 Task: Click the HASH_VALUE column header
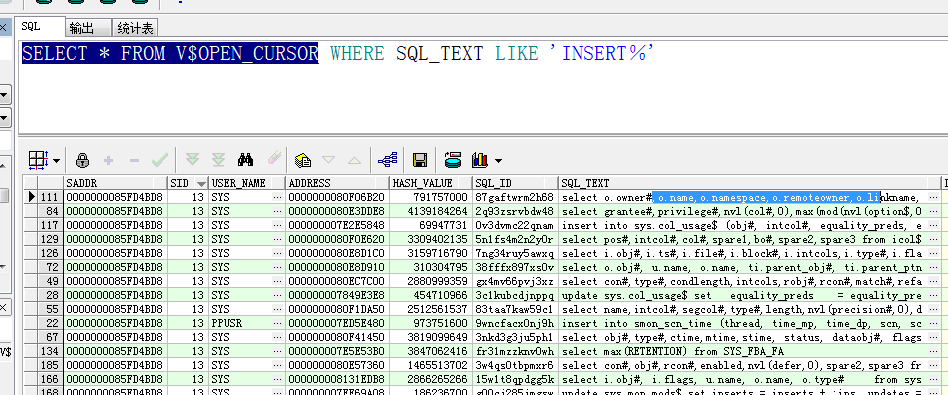tap(431, 183)
